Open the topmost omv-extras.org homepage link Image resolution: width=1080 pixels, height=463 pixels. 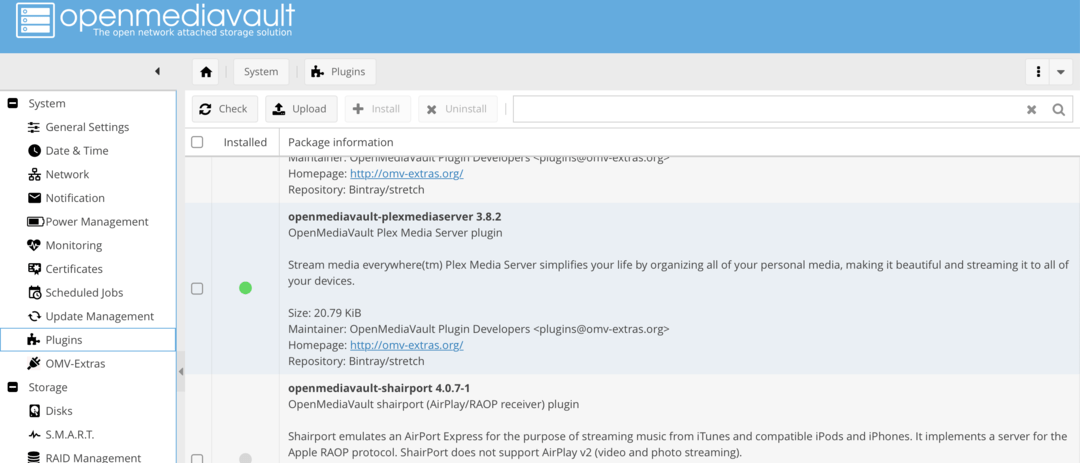coord(406,174)
